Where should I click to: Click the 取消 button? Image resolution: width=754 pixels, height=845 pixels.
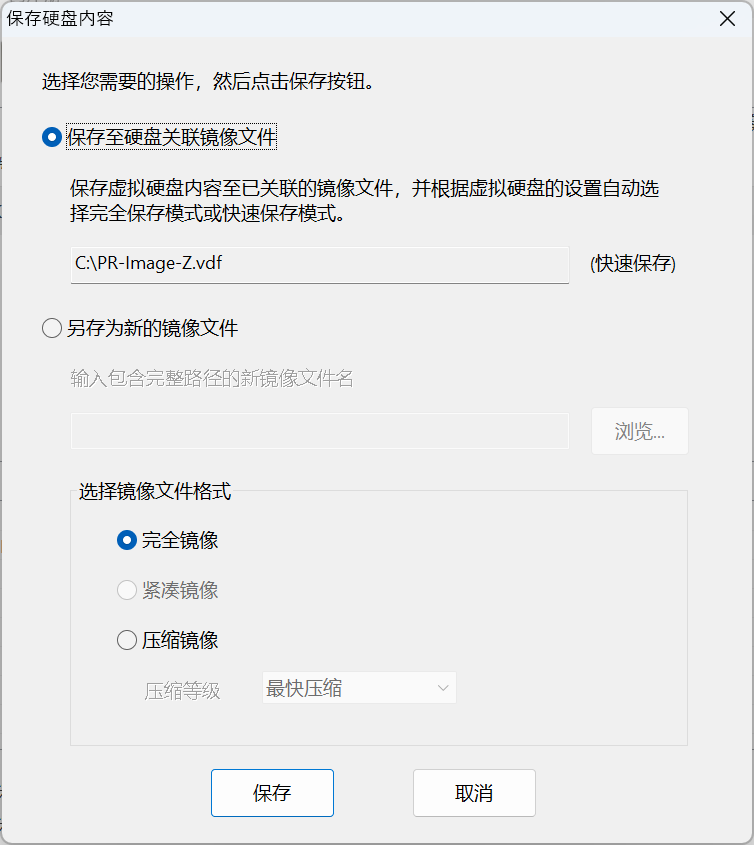point(474,793)
